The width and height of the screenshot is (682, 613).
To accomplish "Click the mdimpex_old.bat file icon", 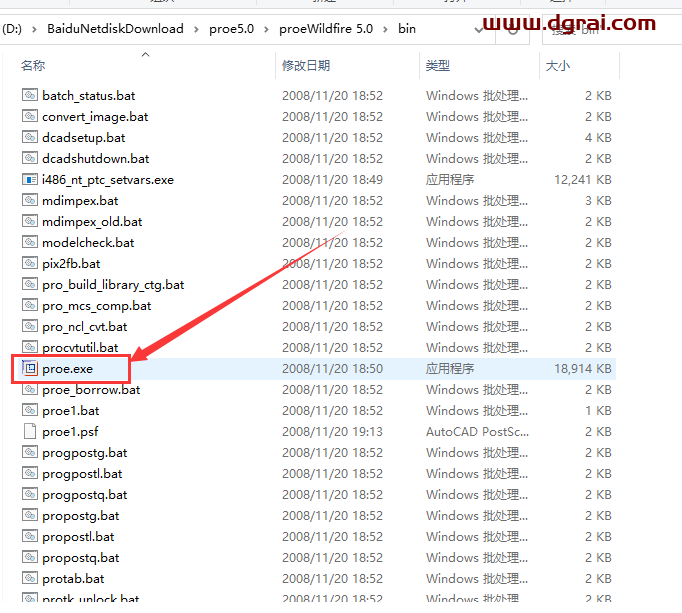I will click(30, 221).
